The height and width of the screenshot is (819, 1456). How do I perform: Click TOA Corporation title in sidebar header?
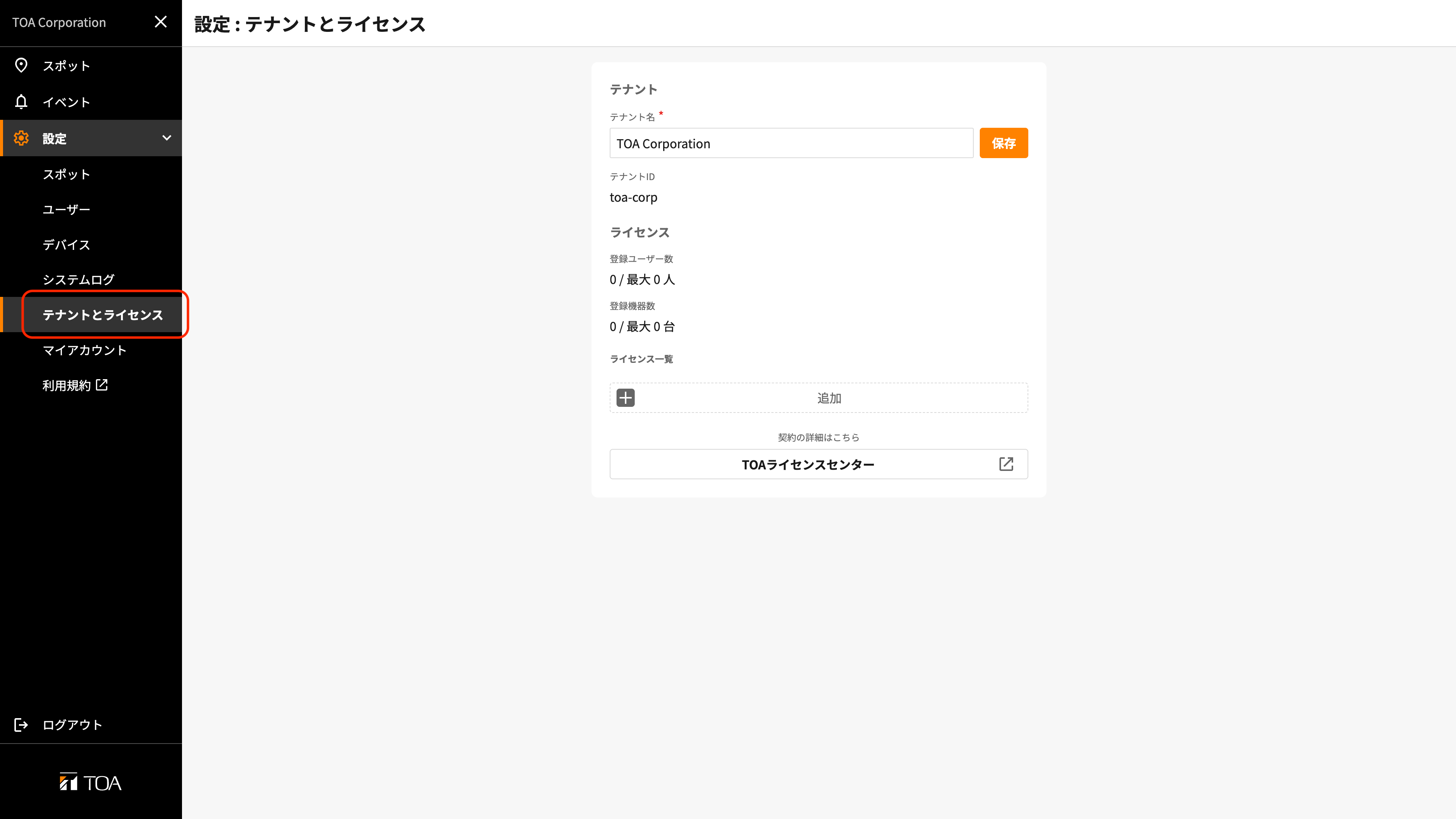pos(59,22)
